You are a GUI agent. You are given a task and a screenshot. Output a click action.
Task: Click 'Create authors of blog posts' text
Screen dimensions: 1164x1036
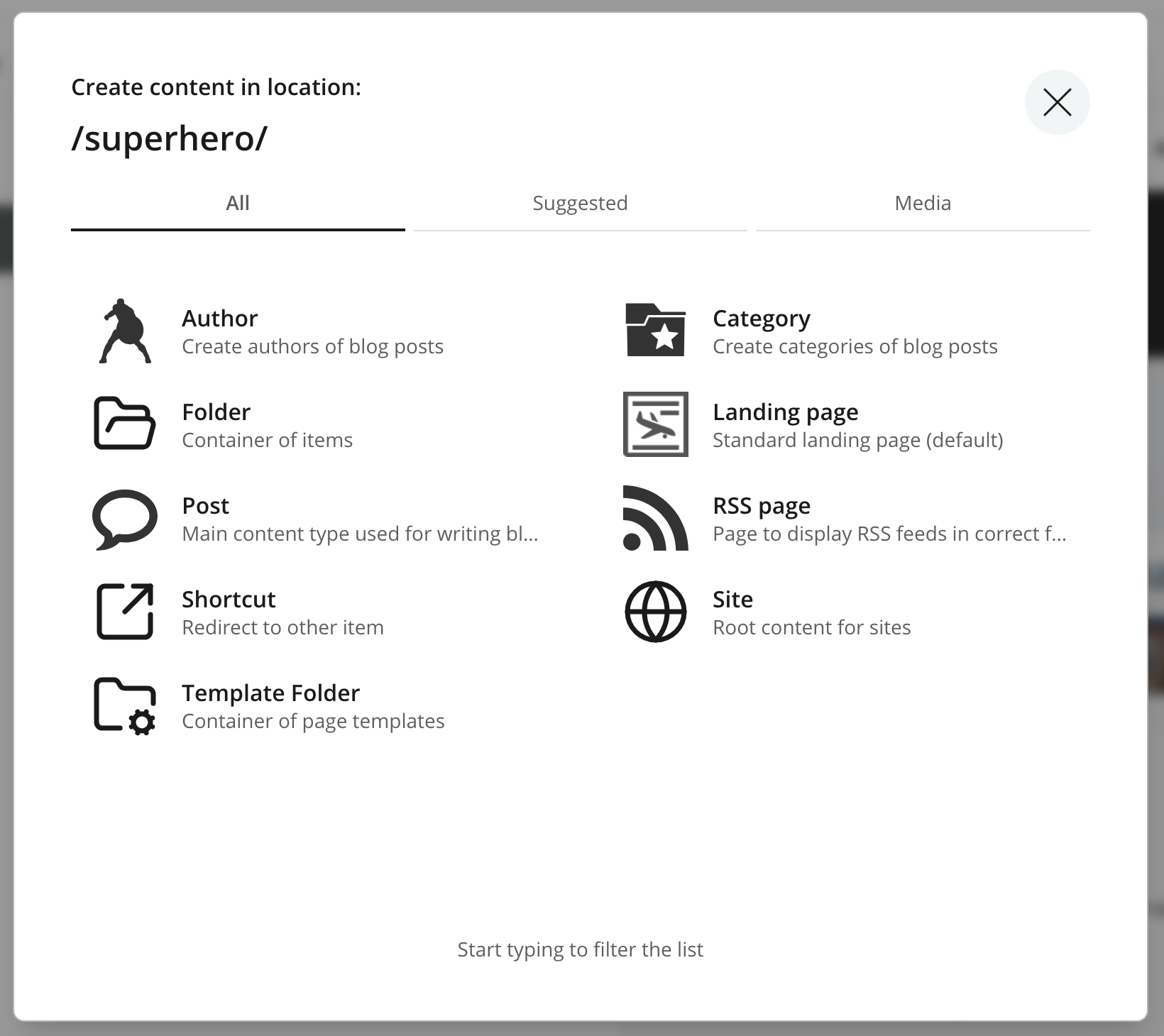tap(313, 346)
